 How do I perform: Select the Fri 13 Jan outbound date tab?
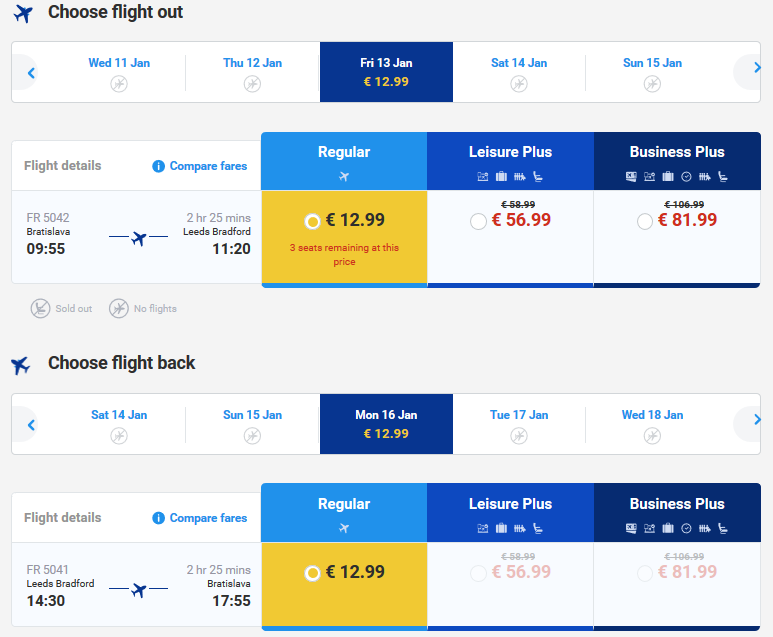pos(386,72)
